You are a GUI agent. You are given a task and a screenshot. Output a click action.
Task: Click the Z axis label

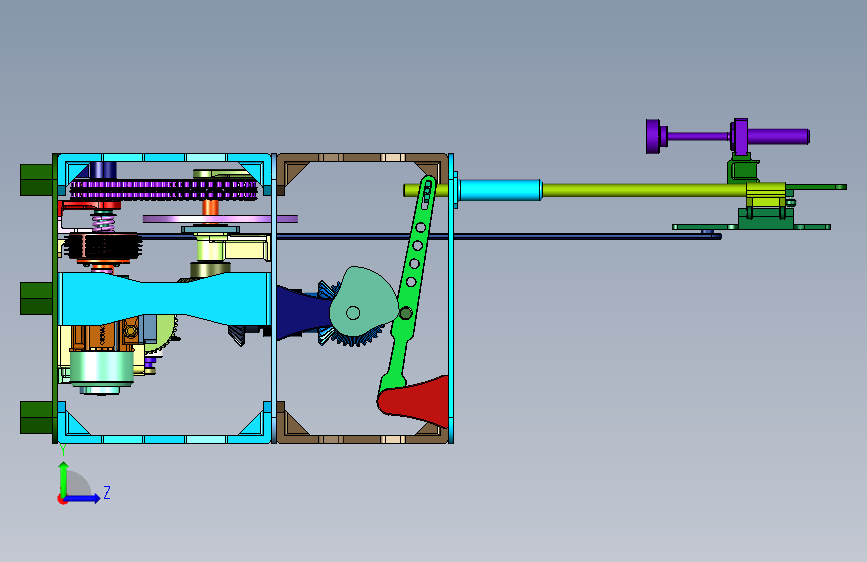[107, 492]
